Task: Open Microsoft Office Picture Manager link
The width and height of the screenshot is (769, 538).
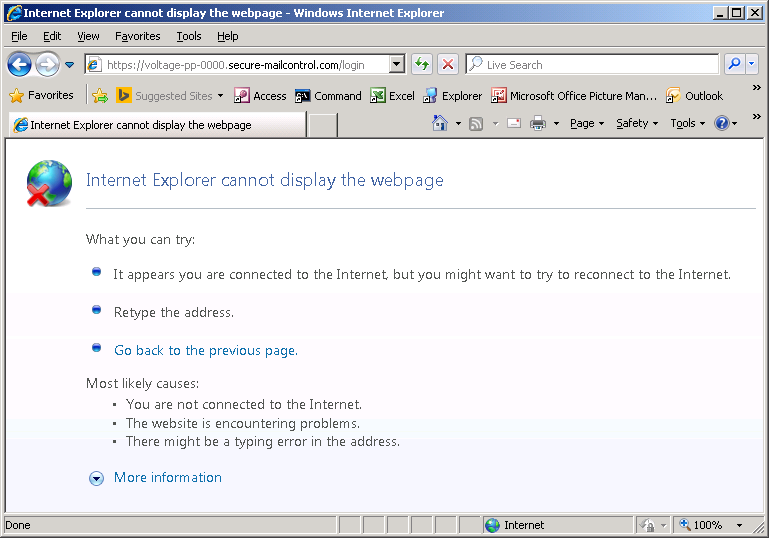Action: coord(574,96)
